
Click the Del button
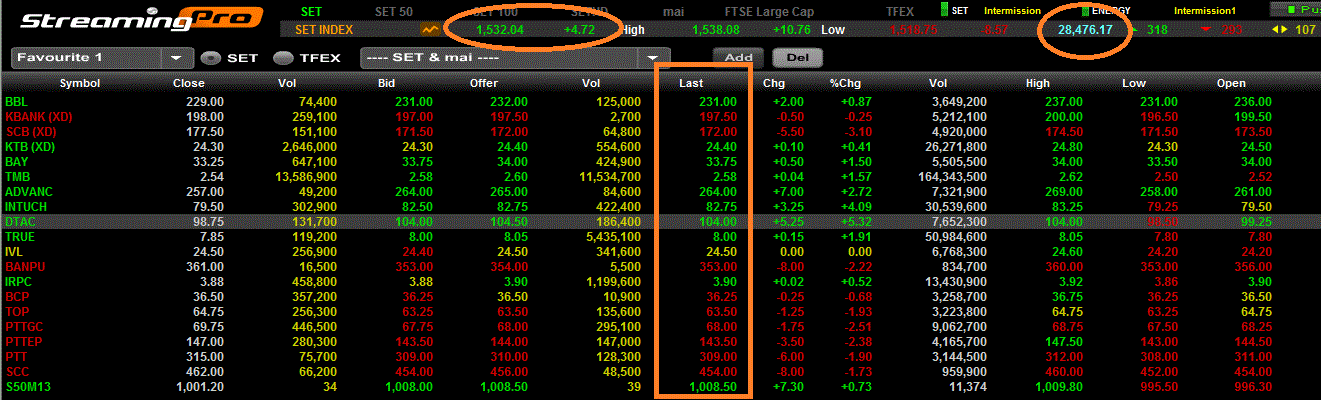[797, 57]
